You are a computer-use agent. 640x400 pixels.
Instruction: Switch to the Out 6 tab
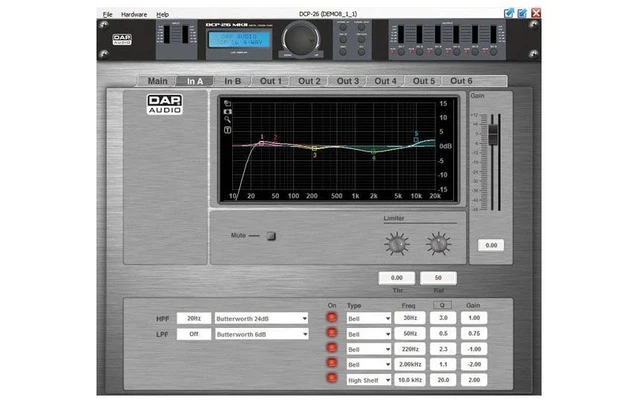(x=461, y=81)
